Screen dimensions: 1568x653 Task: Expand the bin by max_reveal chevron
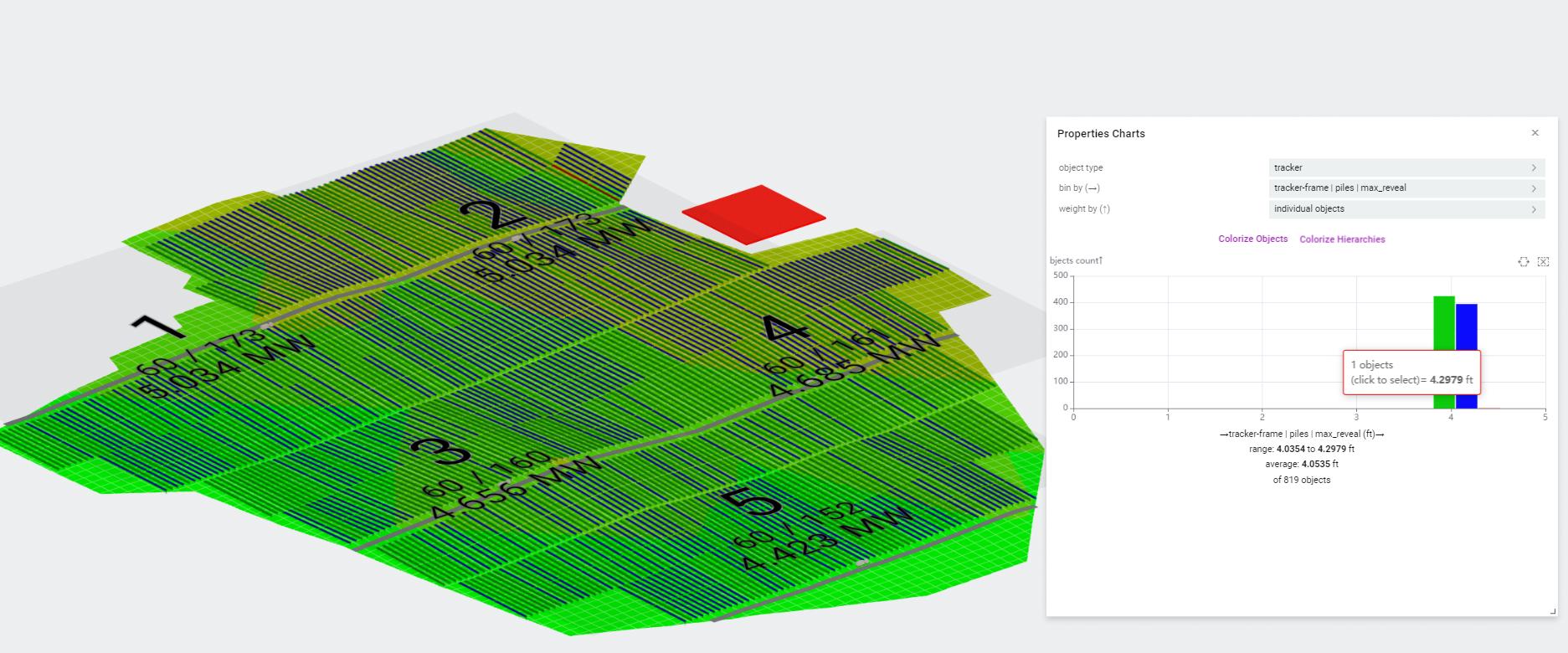(1534, 188)
